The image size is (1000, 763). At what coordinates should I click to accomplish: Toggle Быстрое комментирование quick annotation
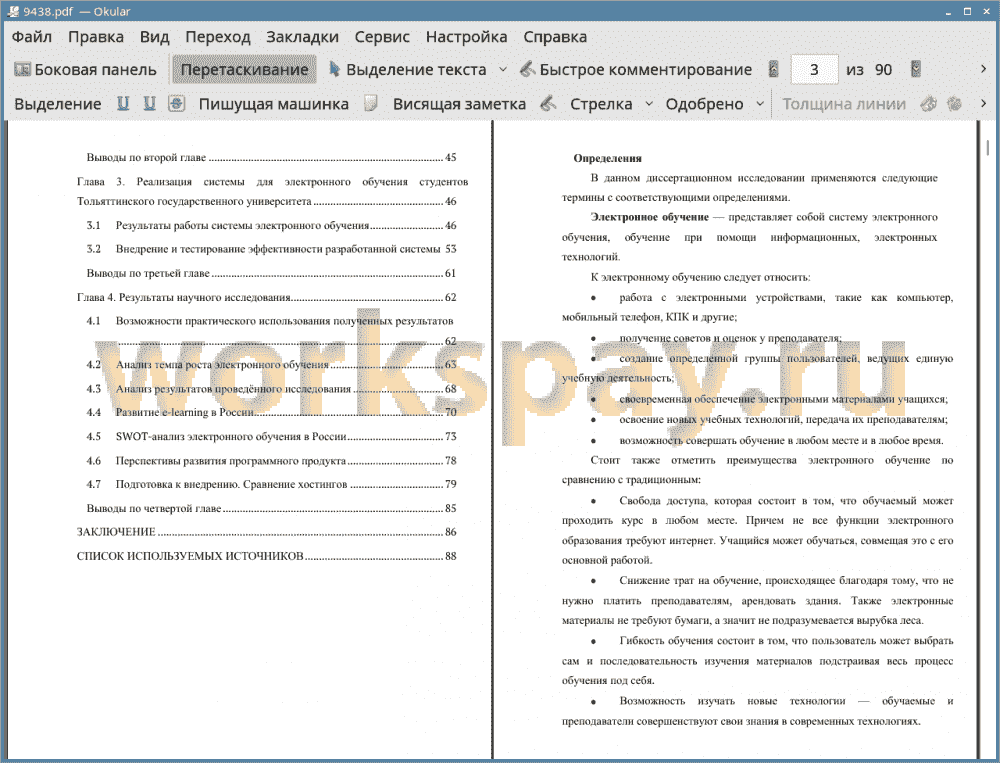[x=636, y=70]
